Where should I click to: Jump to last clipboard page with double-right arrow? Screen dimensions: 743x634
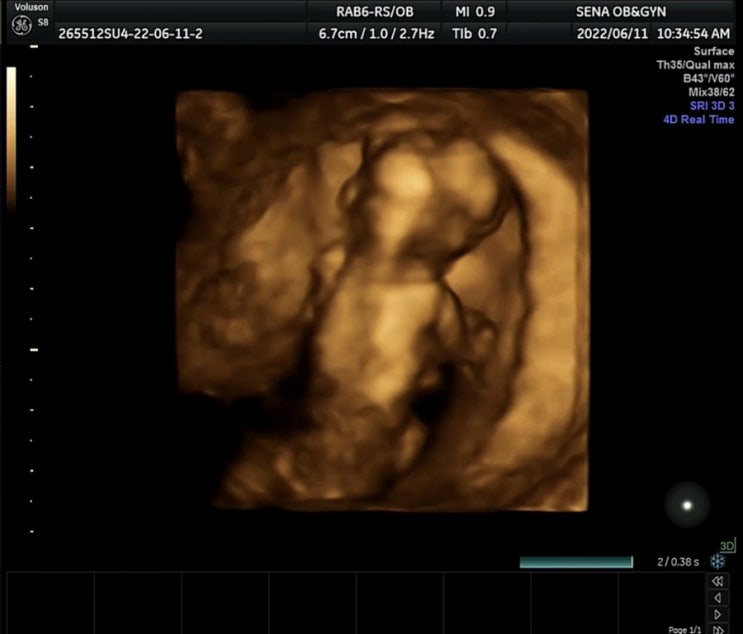(717, 629)
